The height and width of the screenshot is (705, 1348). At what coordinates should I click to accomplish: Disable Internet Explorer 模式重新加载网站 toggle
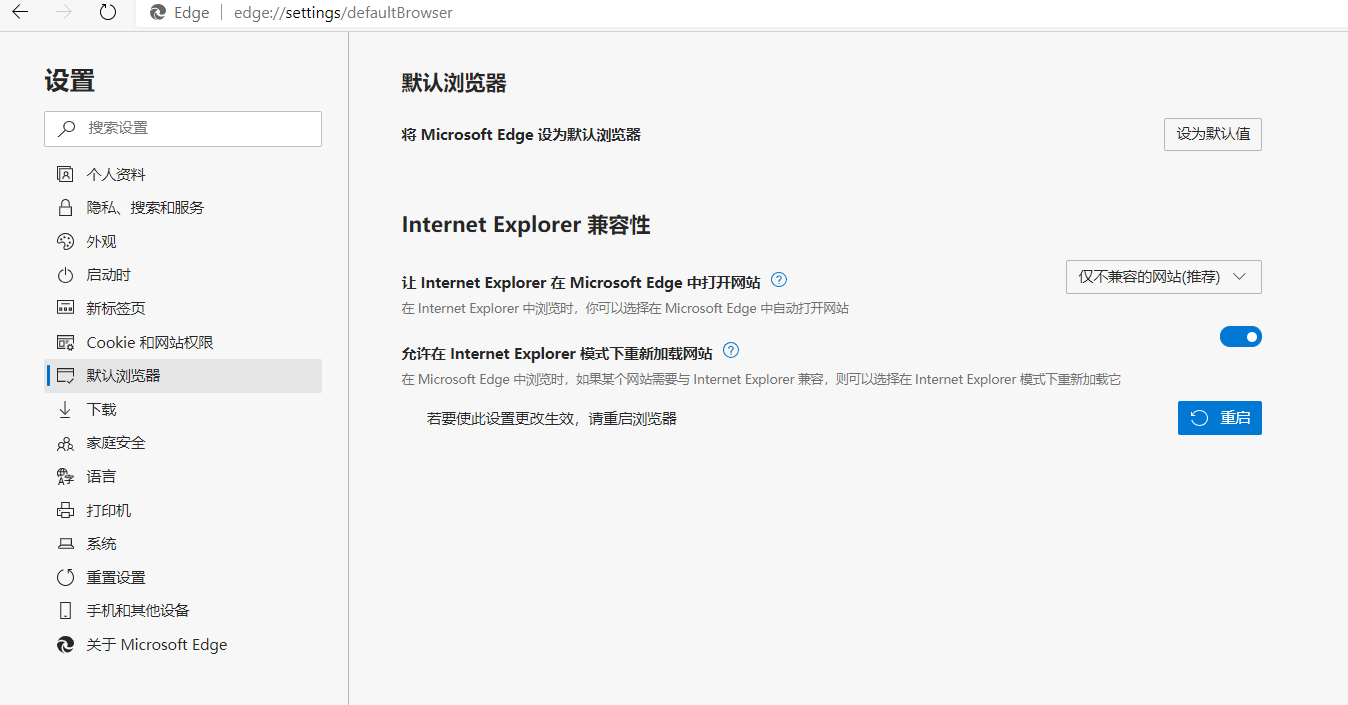click(x=1241, y=337)
